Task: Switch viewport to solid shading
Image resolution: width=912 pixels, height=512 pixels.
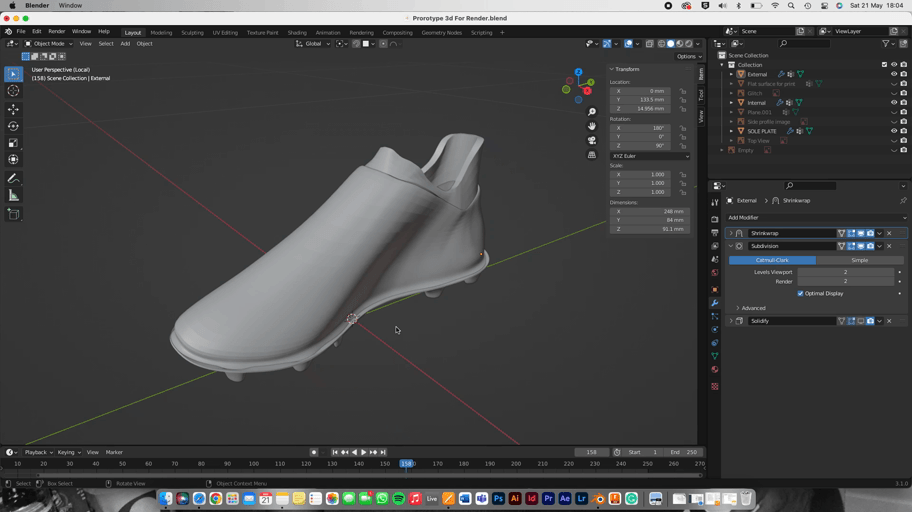Action: point(670,44)
